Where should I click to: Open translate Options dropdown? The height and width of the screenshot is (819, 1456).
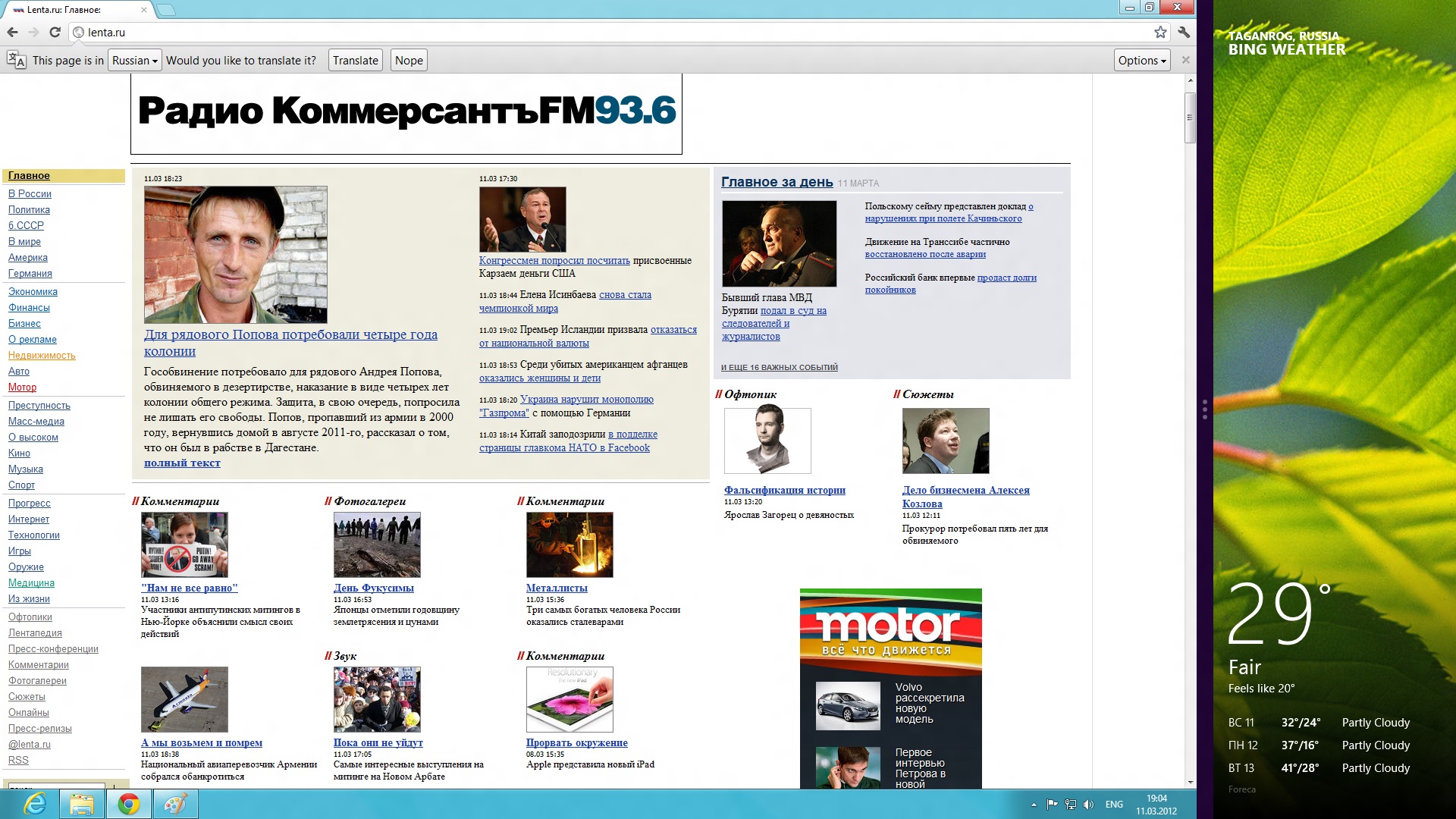tap(1143, 60)
